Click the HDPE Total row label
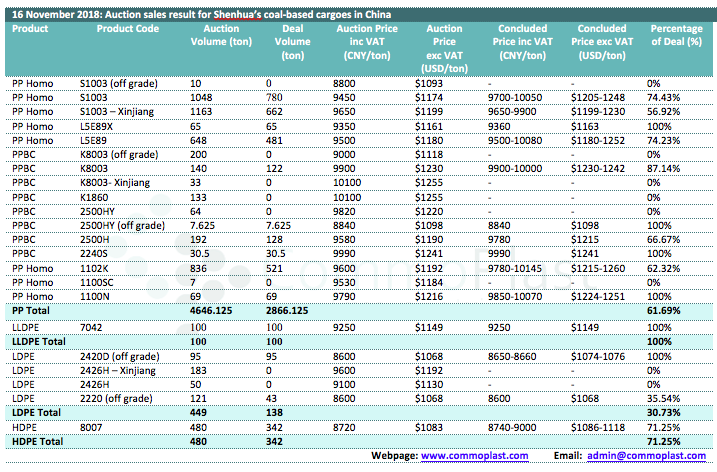The height and width of the screenshot is (472, 717). click(36, 441)
